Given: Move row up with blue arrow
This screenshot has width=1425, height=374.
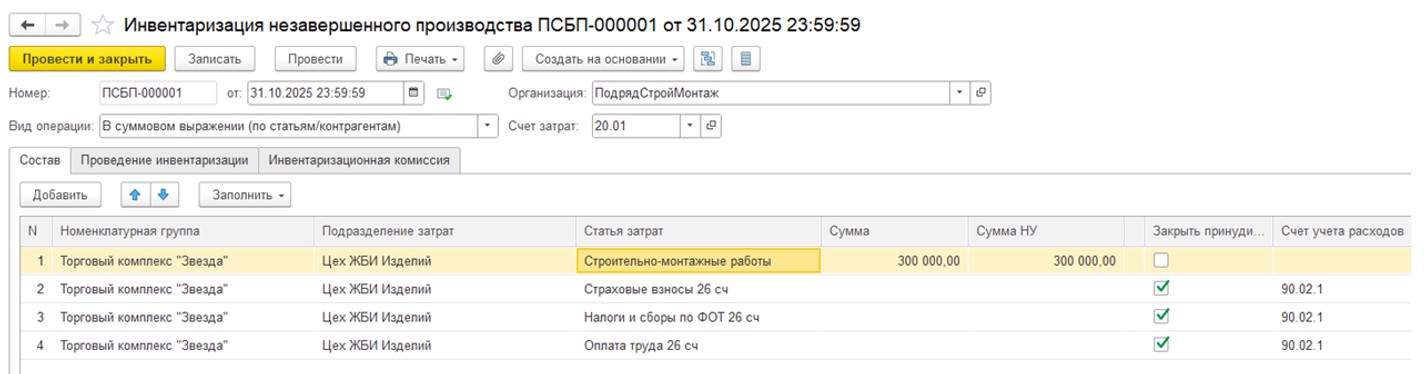Looking at the screenshot, I should click(136, 194).
